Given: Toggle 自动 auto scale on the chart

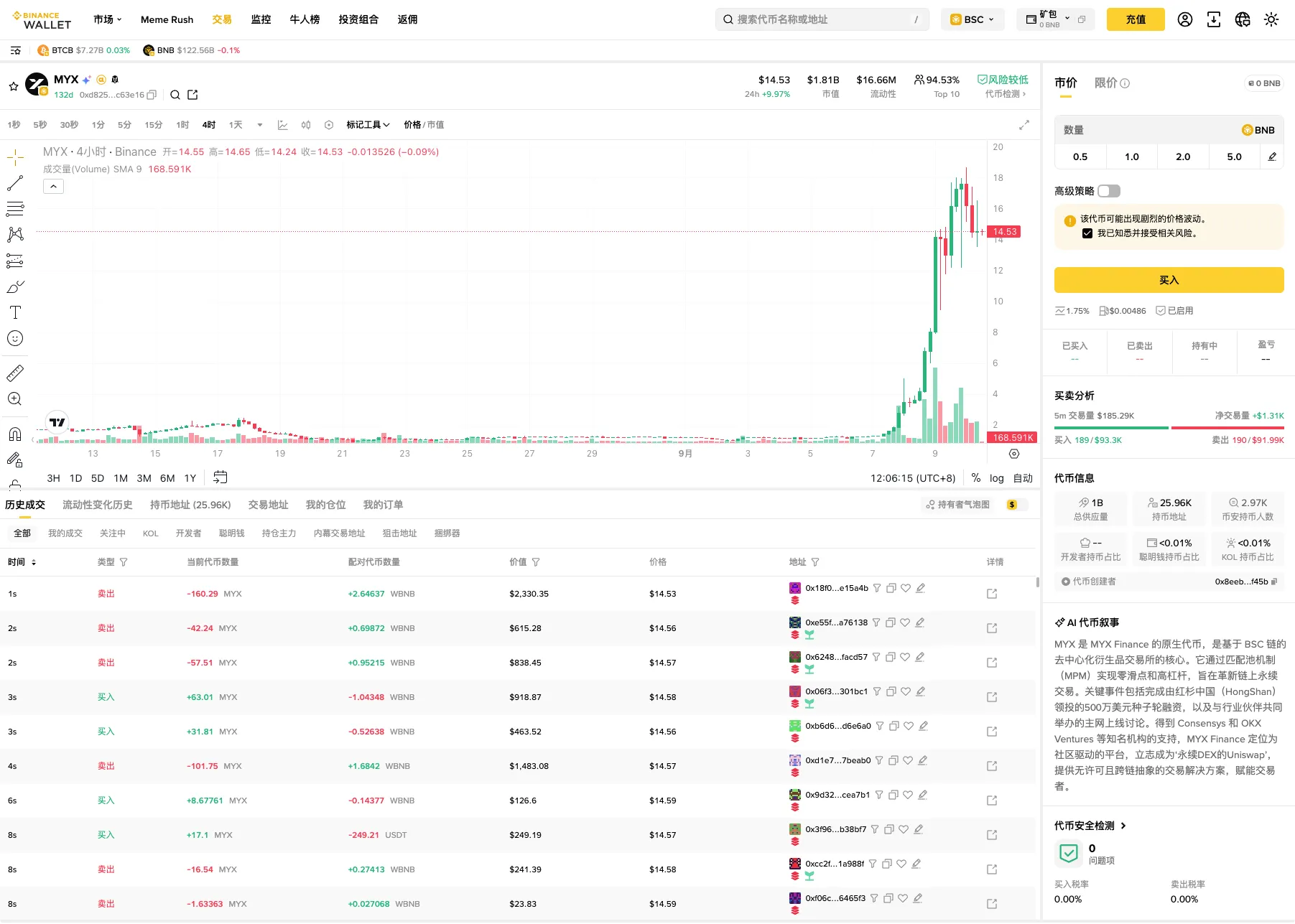Looking at the screenshot, I should [1023, 478].
